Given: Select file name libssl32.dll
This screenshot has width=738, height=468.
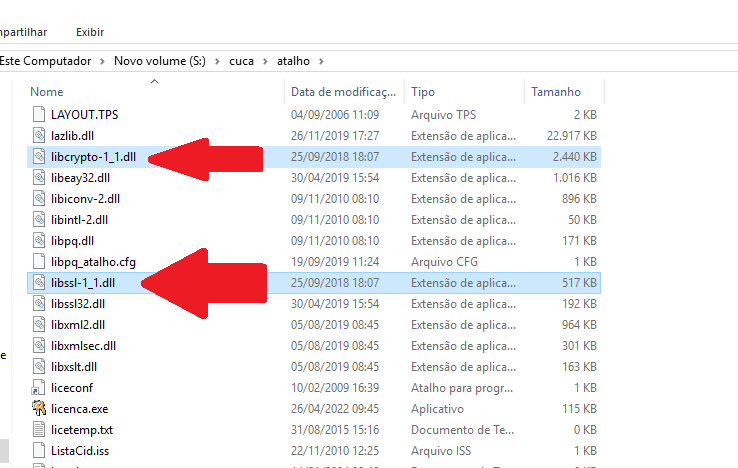Looking at the screenshot, I should (78, 304).
